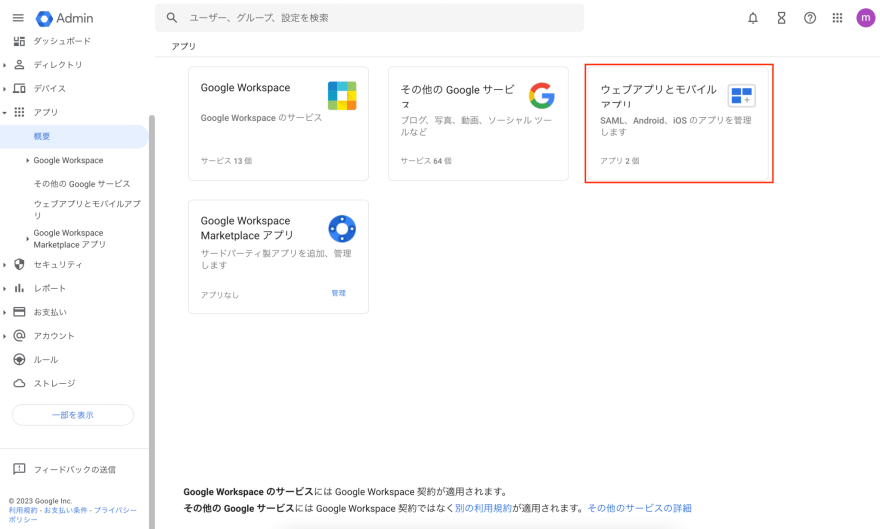Click 管理 link on Marketplace card

(x=338, y=293)
